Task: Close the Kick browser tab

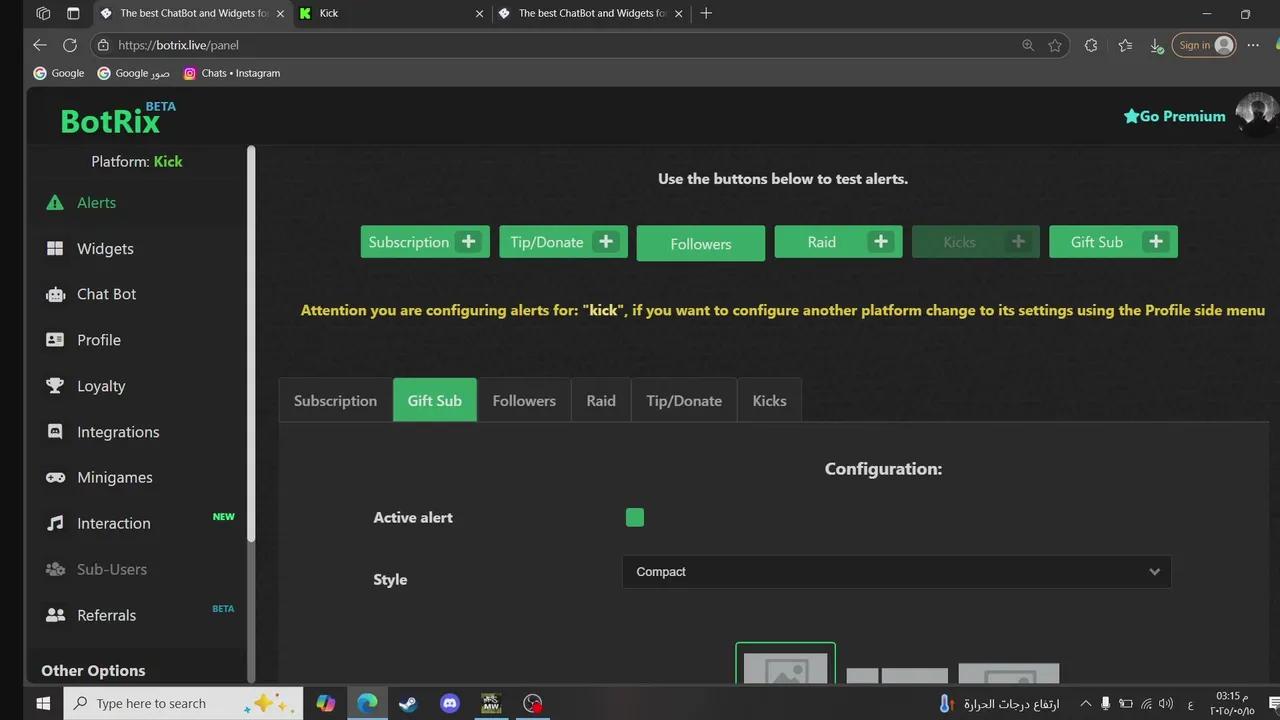Action: coord(479,13)
